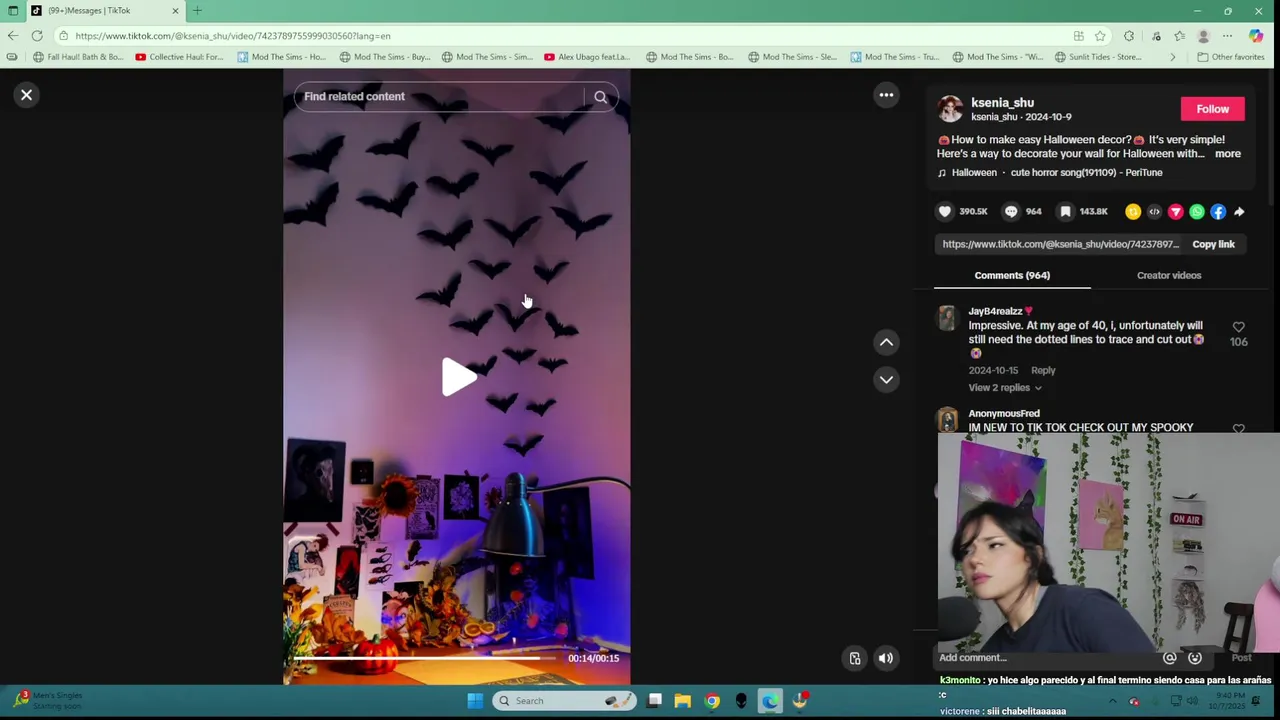Click the search magnifier in Find related content

point(601,97)
